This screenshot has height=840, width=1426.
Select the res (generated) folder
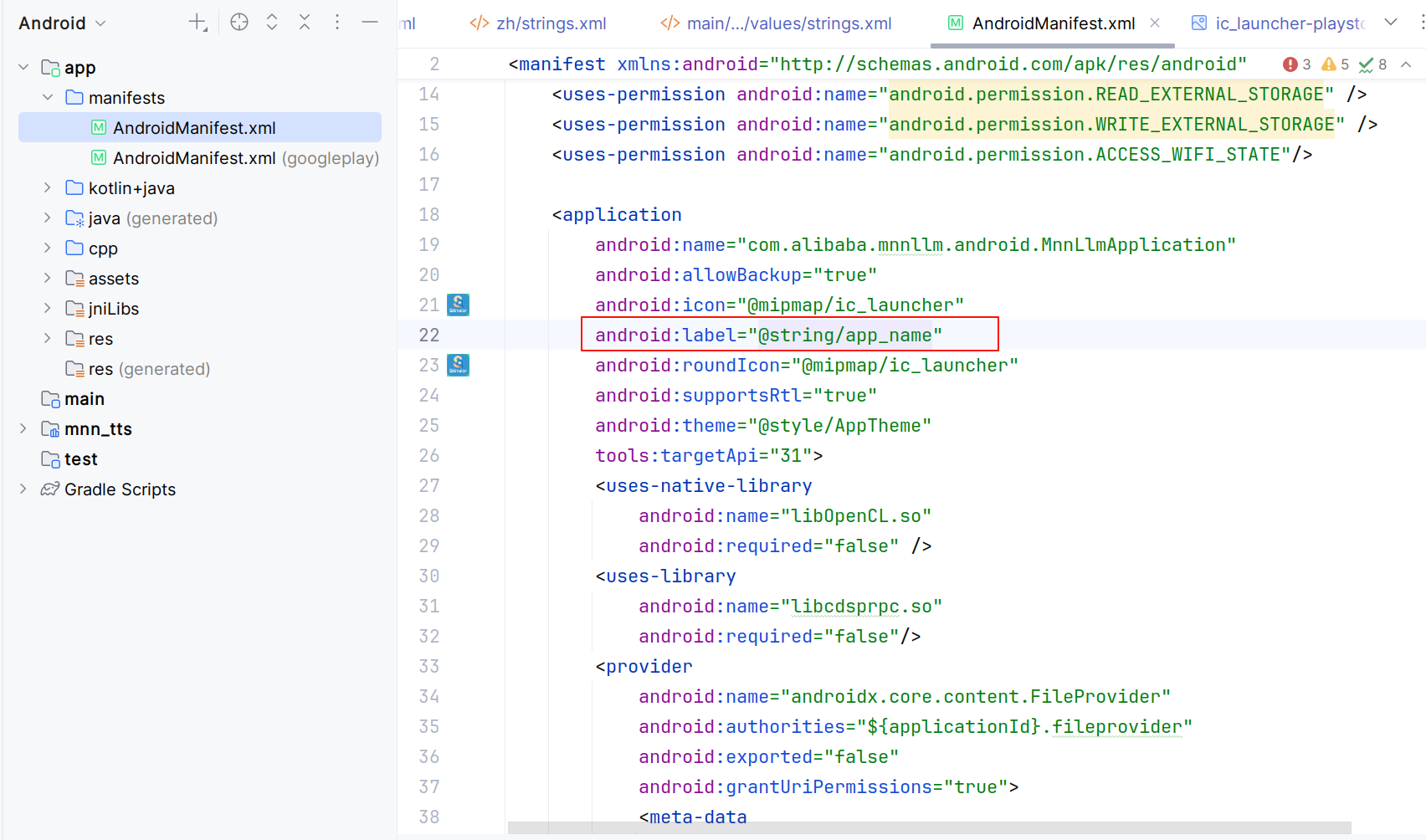click(x=138, y=368)
